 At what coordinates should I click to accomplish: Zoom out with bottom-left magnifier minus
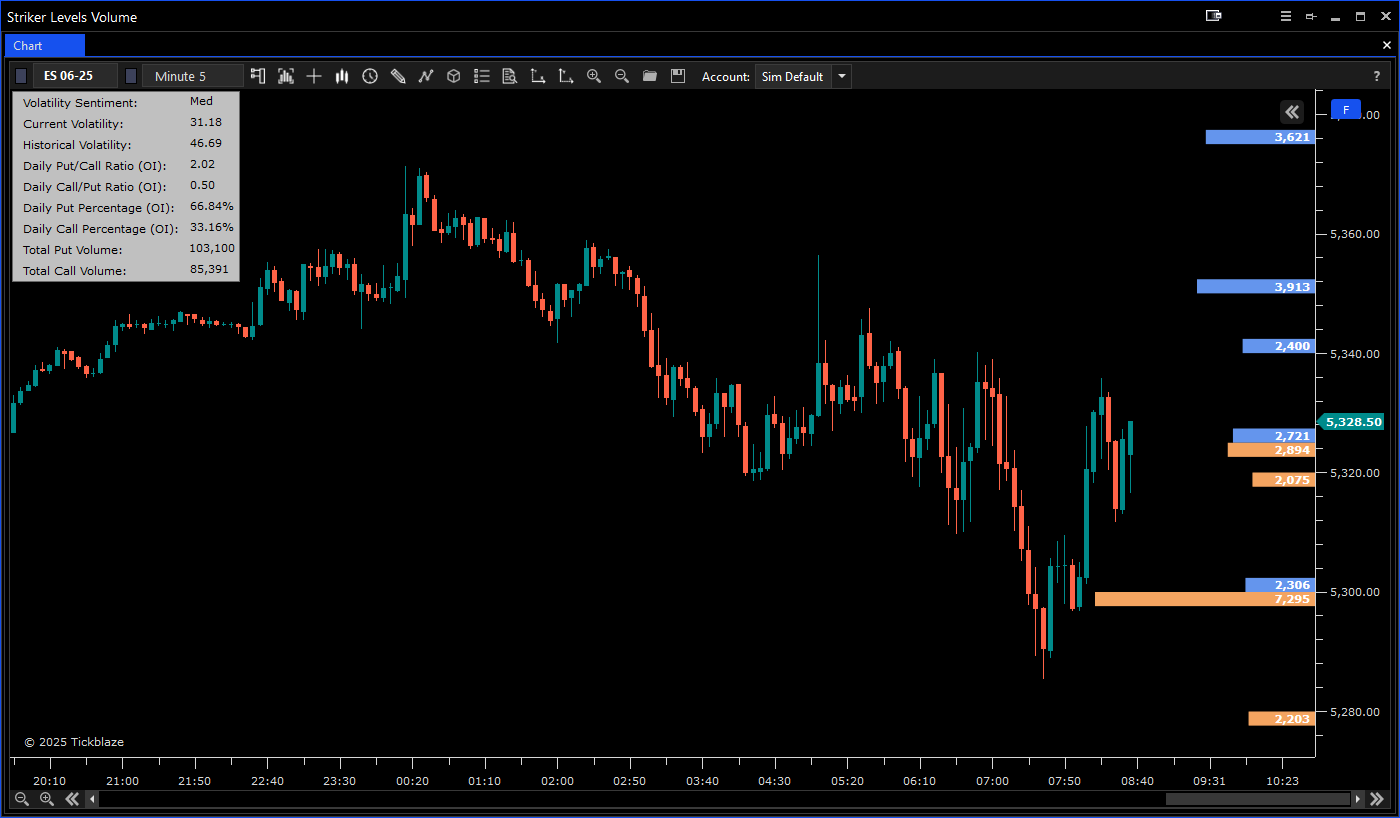click(21, 799)
